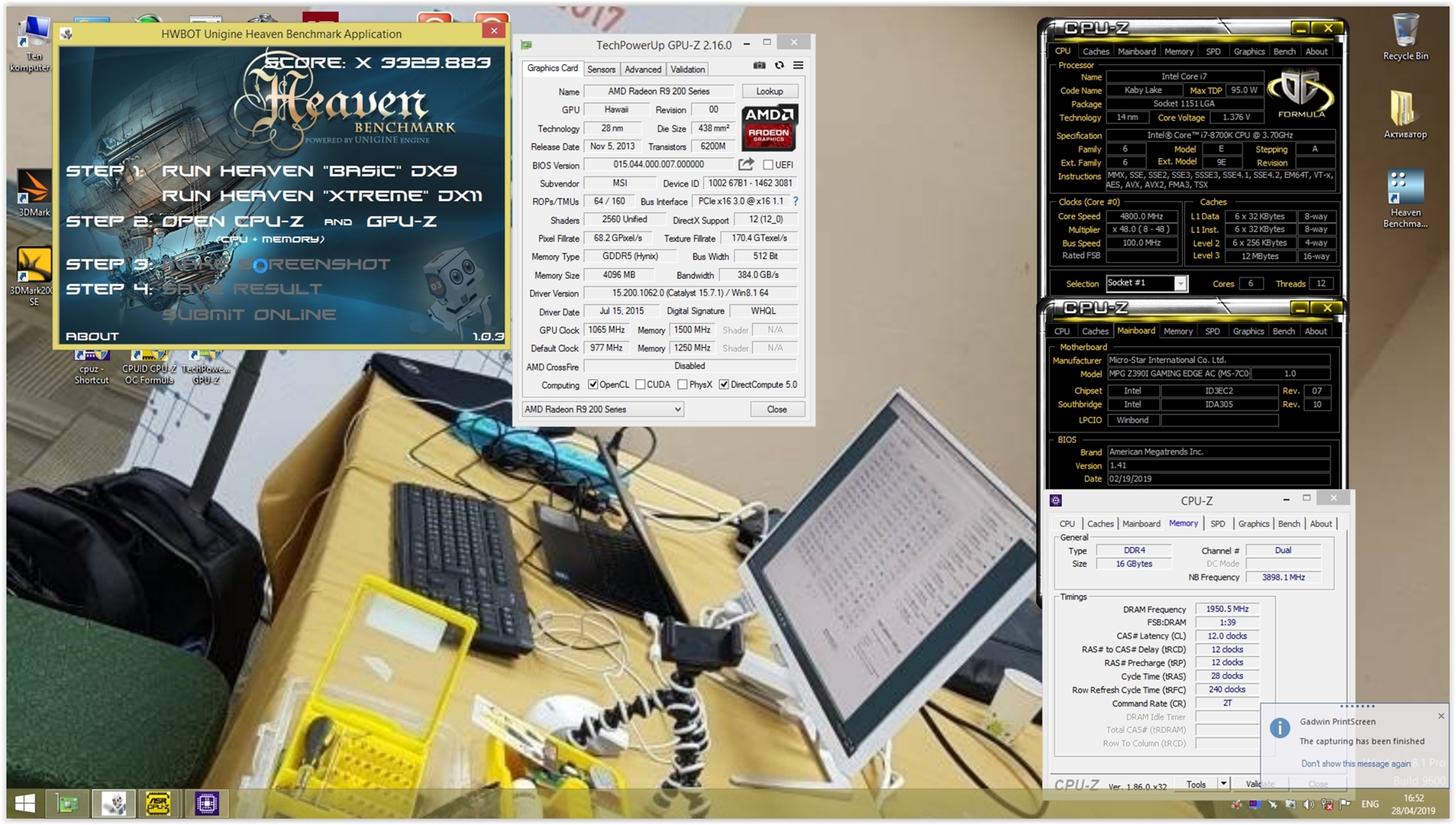Click the Core Speed value 4800.0 MHz
Viewport: 1456px width, 825px height.
[x=1141, y=217]
